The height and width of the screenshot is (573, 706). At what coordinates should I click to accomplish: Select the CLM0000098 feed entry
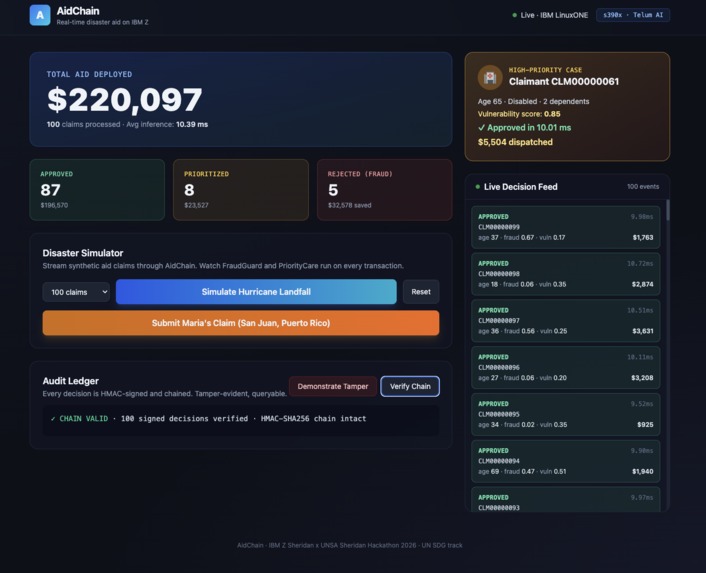[566, 274]
